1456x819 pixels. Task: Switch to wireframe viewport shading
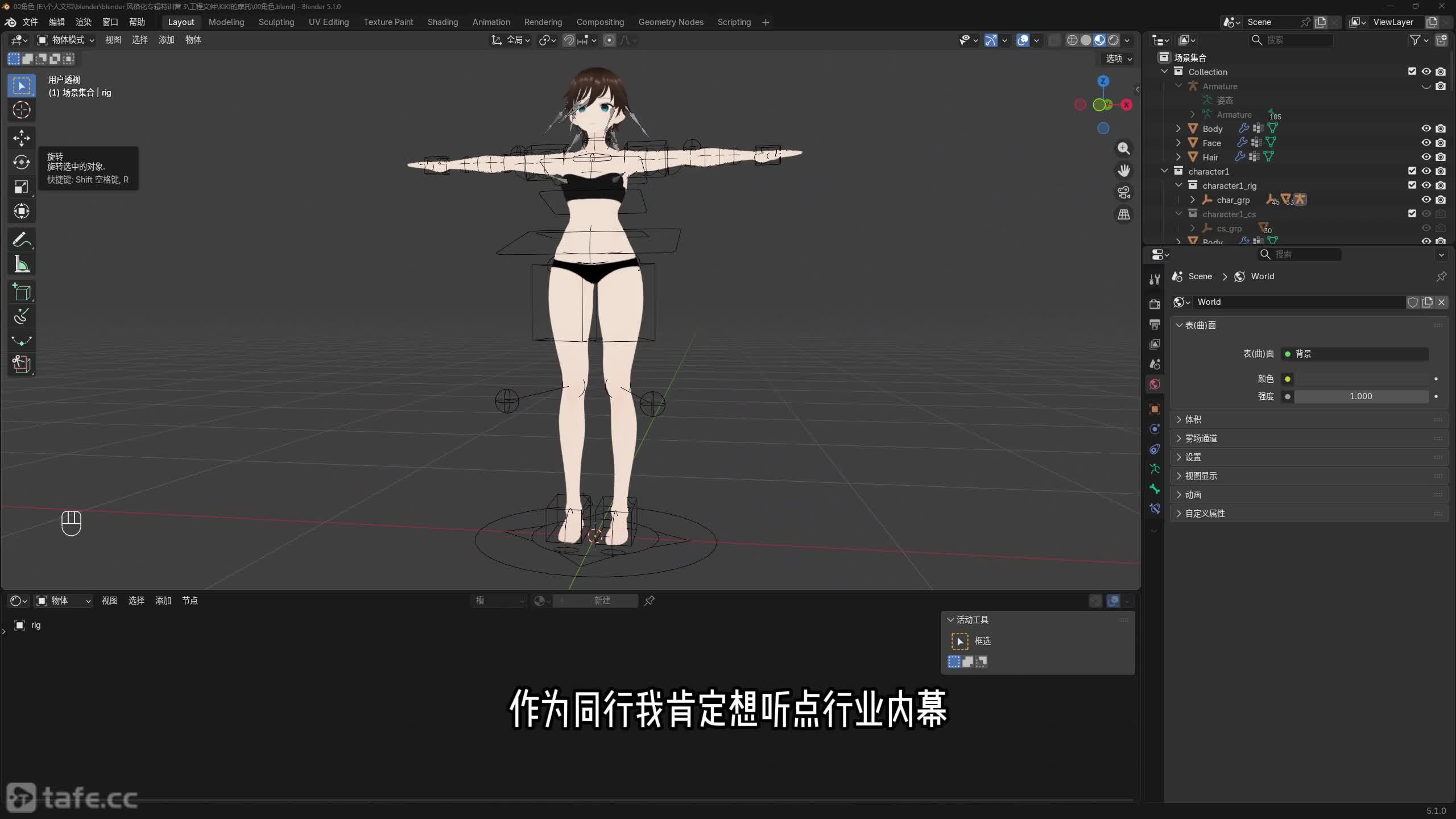point(1072,40)
